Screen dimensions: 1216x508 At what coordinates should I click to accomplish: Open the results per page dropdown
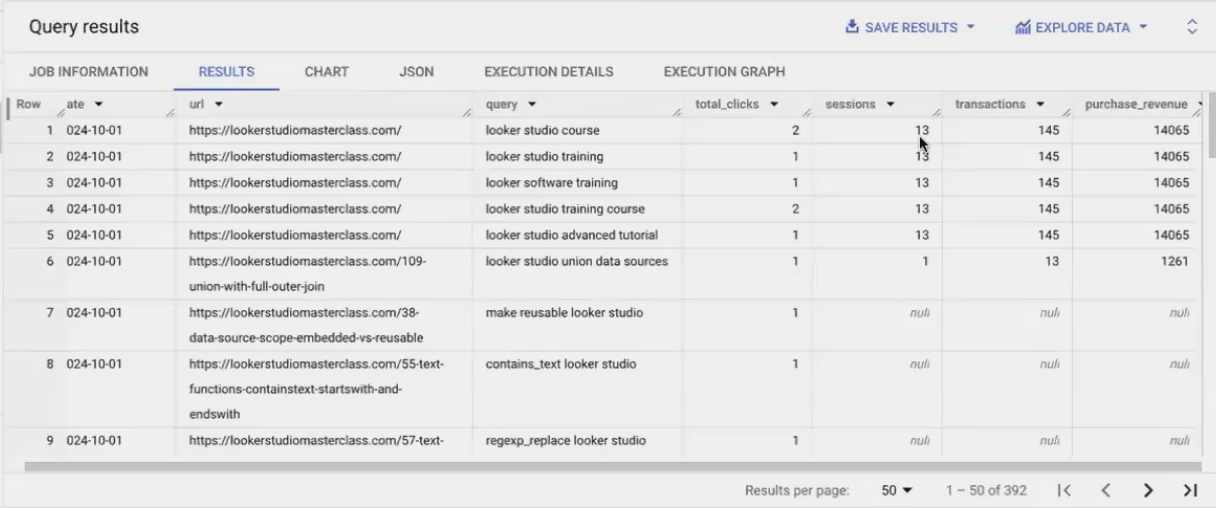click(x=897, y=491)
